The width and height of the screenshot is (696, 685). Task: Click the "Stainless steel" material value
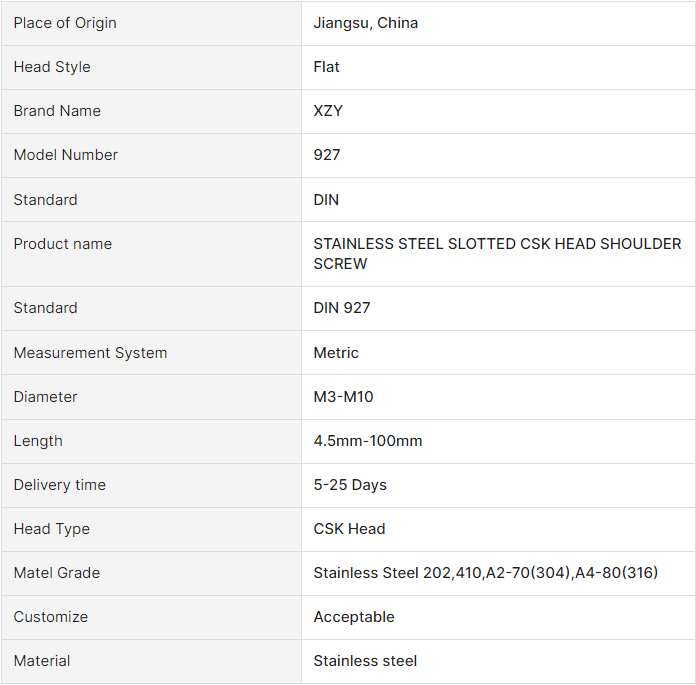(x=365, y=661)
